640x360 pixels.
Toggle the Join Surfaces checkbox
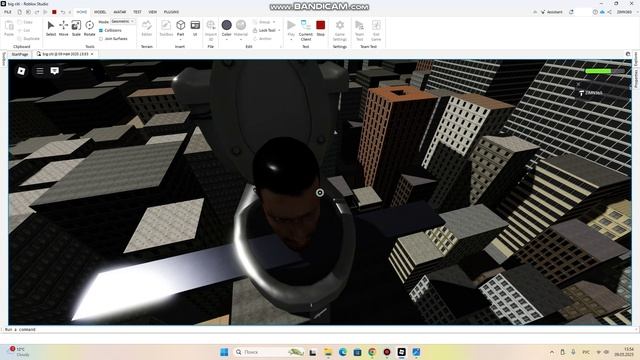[101, 38]
